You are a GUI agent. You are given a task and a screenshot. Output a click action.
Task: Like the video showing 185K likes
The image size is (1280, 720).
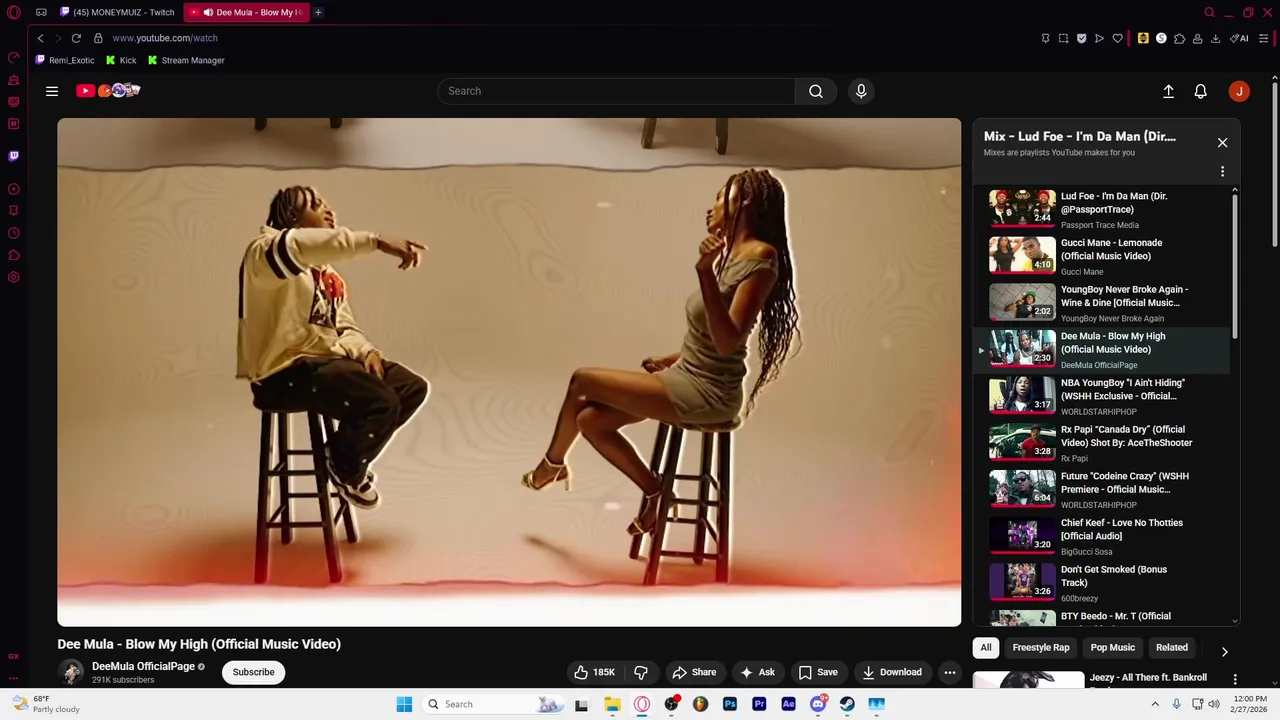click(594, 672)
